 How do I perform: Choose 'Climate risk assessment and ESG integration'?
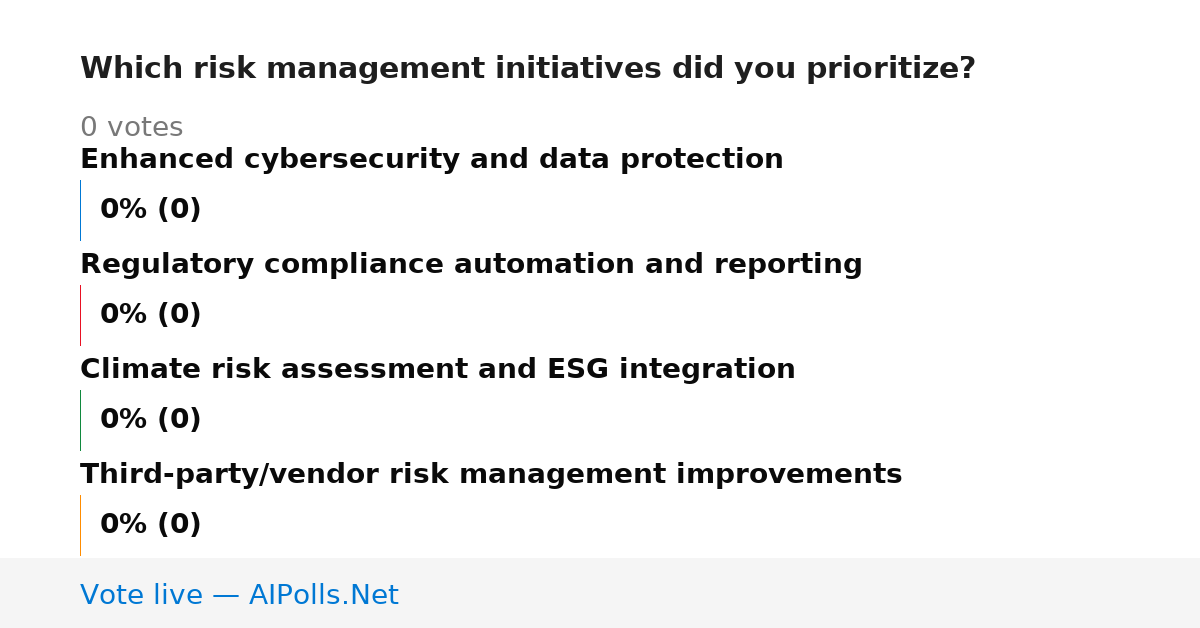437,370
